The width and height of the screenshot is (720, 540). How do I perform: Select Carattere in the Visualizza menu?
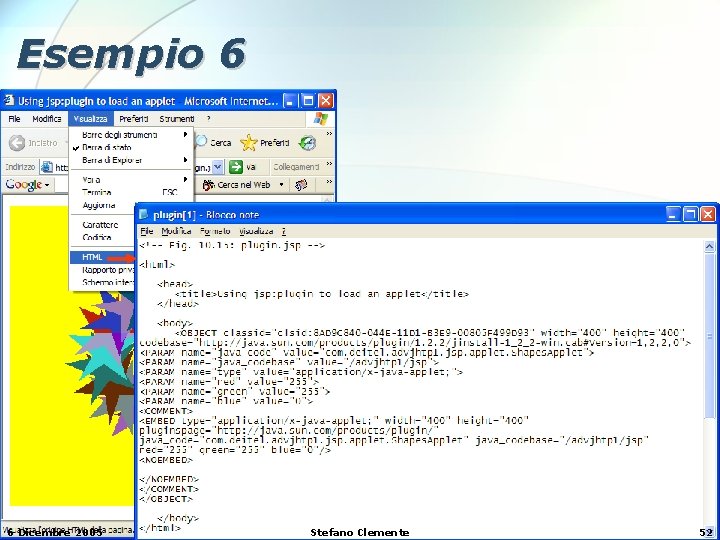click(102, 225)
